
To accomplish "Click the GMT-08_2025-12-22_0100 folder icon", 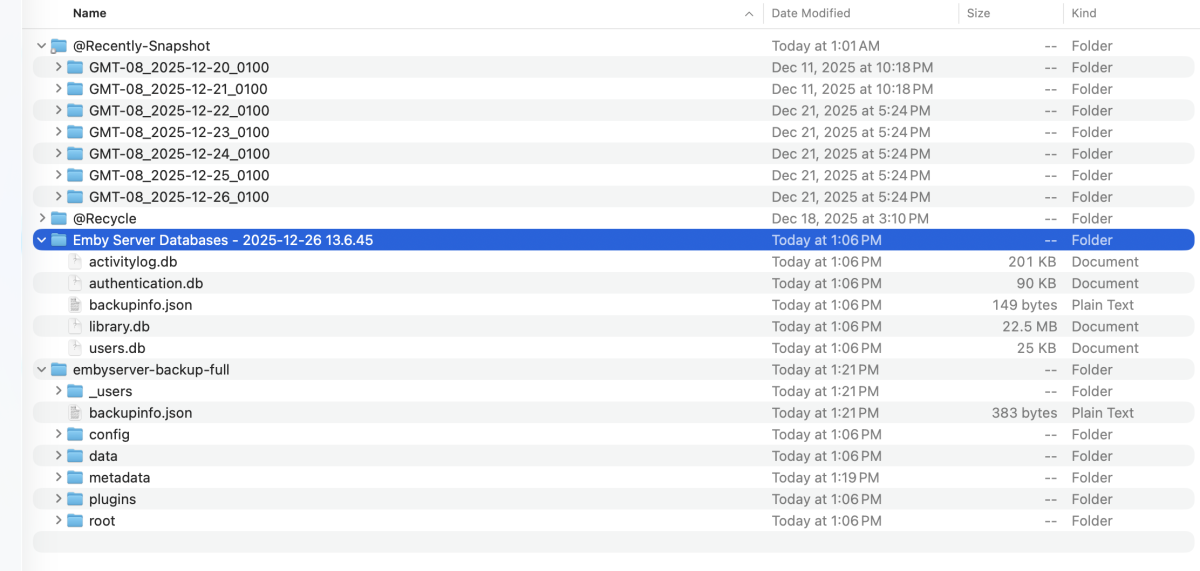I will coord(75,110).
